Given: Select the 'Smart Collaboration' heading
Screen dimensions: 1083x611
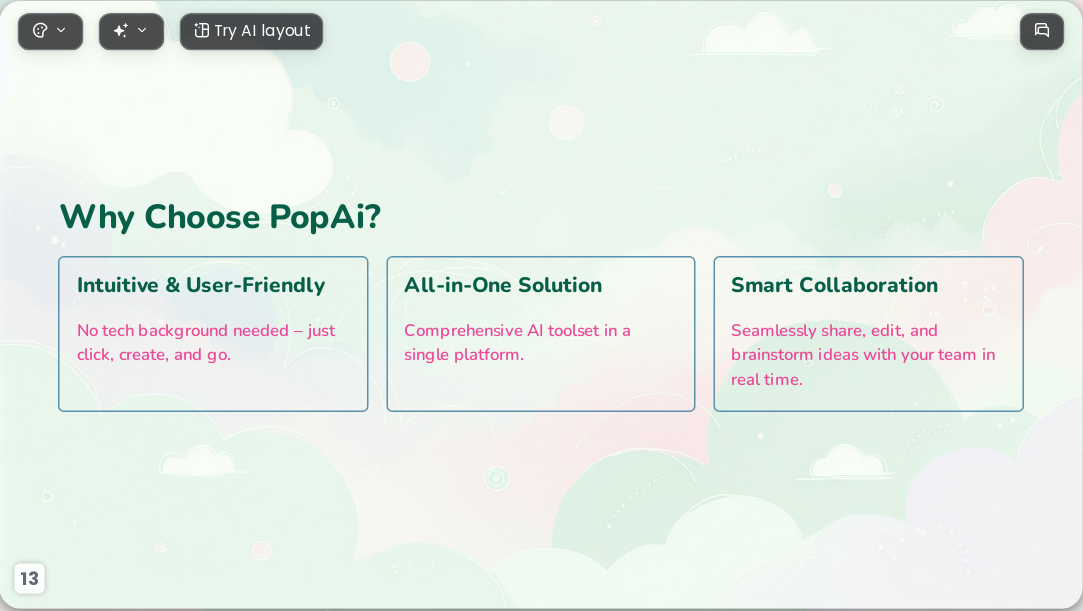Looking at the screenshot, I should pyautogui.click(x=834, y=285).
